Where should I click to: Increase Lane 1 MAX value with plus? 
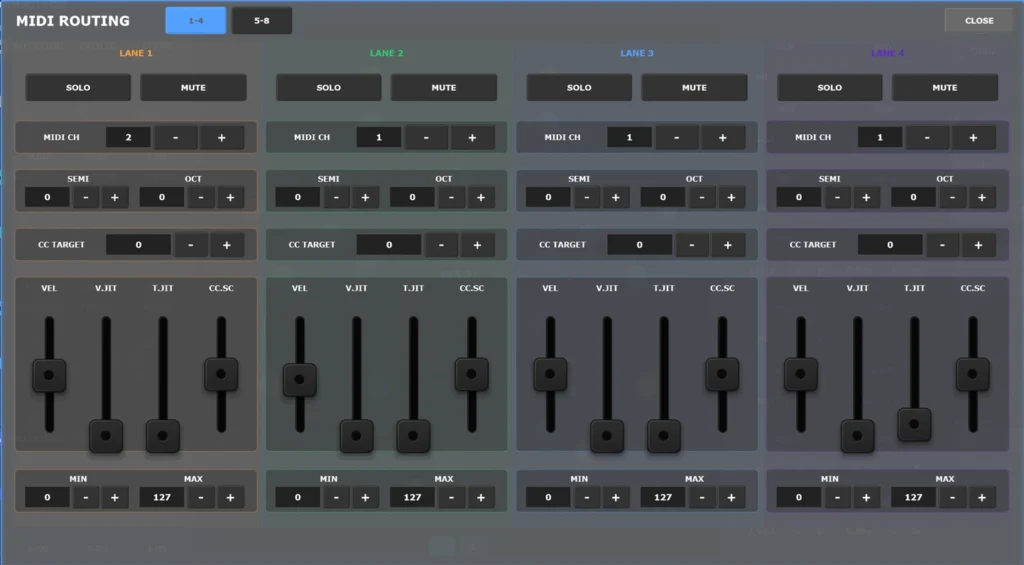click(x=230, y=498)
